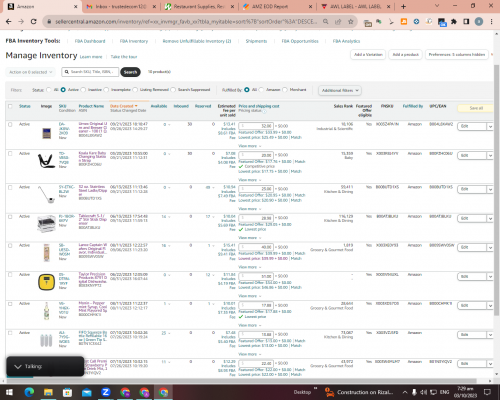
Task: Open the Additional filters dropdown
Action: 340,90
